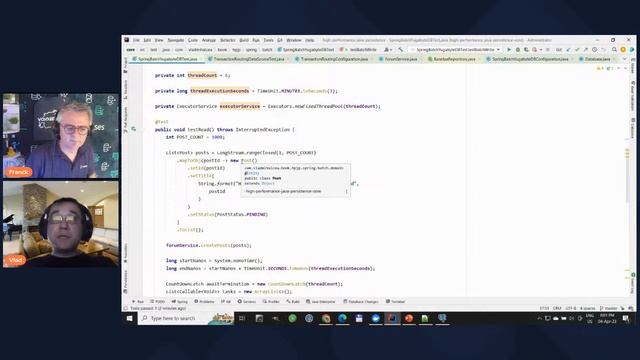640x360 pixels.
Task: Click the orange IDE updates icon in toolbar
Action: coord(623,49)
